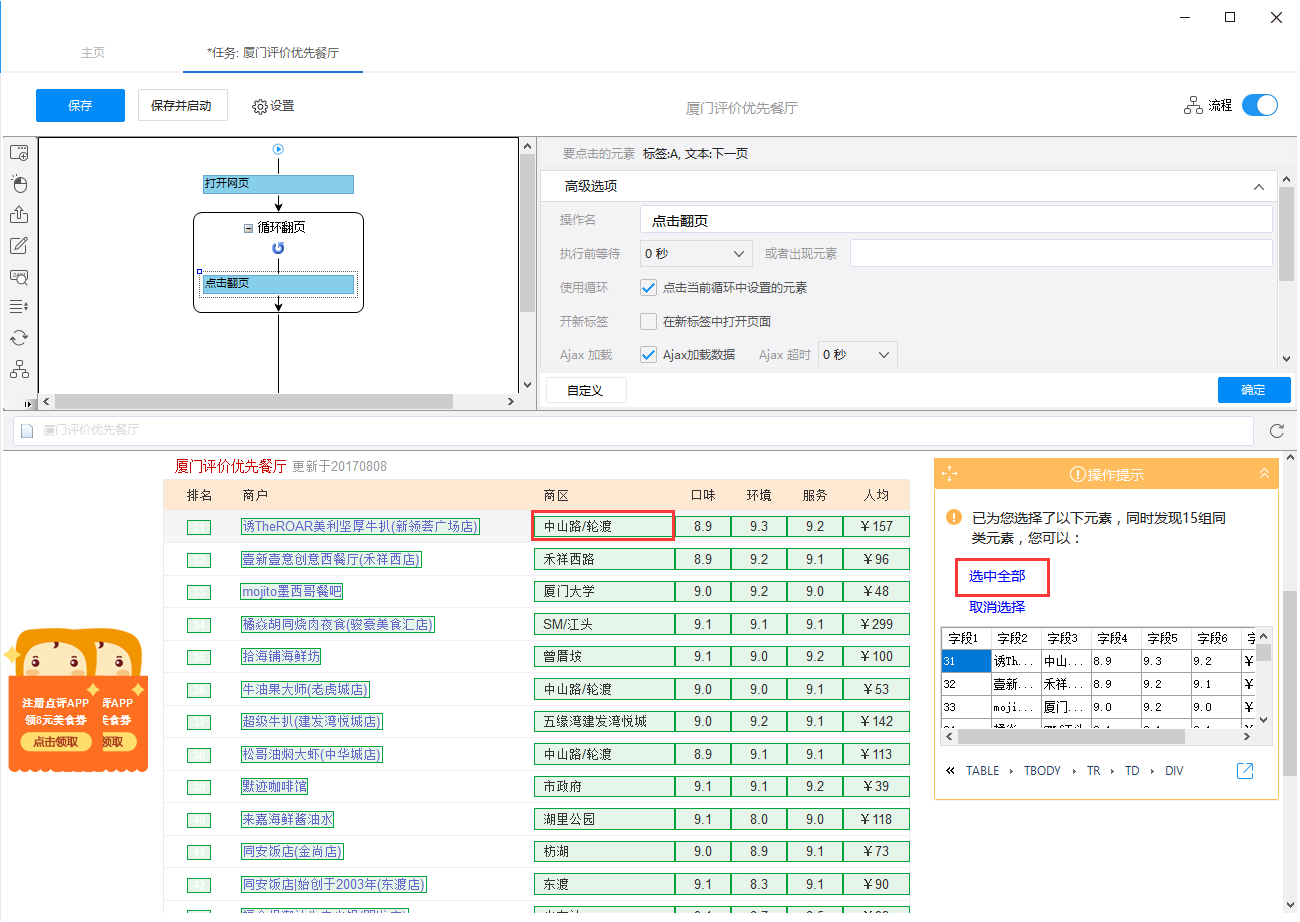Open the external popout icon in tips panel
1300x922 pixels.
pos(1245,771)
